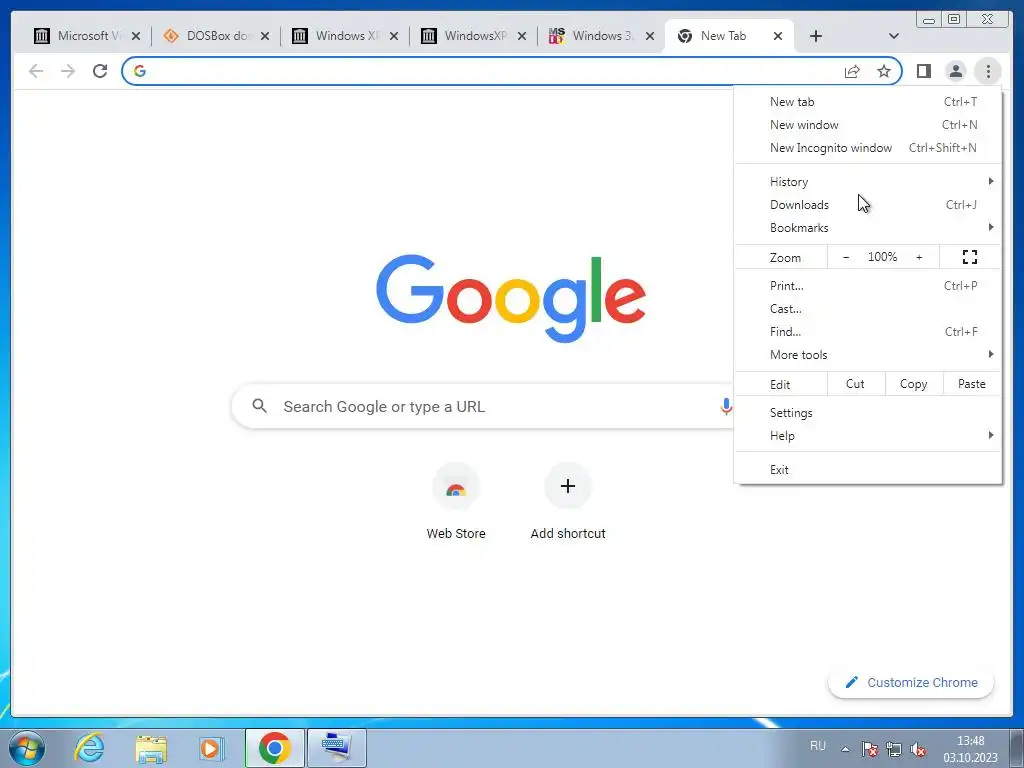The height and width of the screenshot is (768, 1024).
Task: Select New tab from the menu
Action: point(868,102)
